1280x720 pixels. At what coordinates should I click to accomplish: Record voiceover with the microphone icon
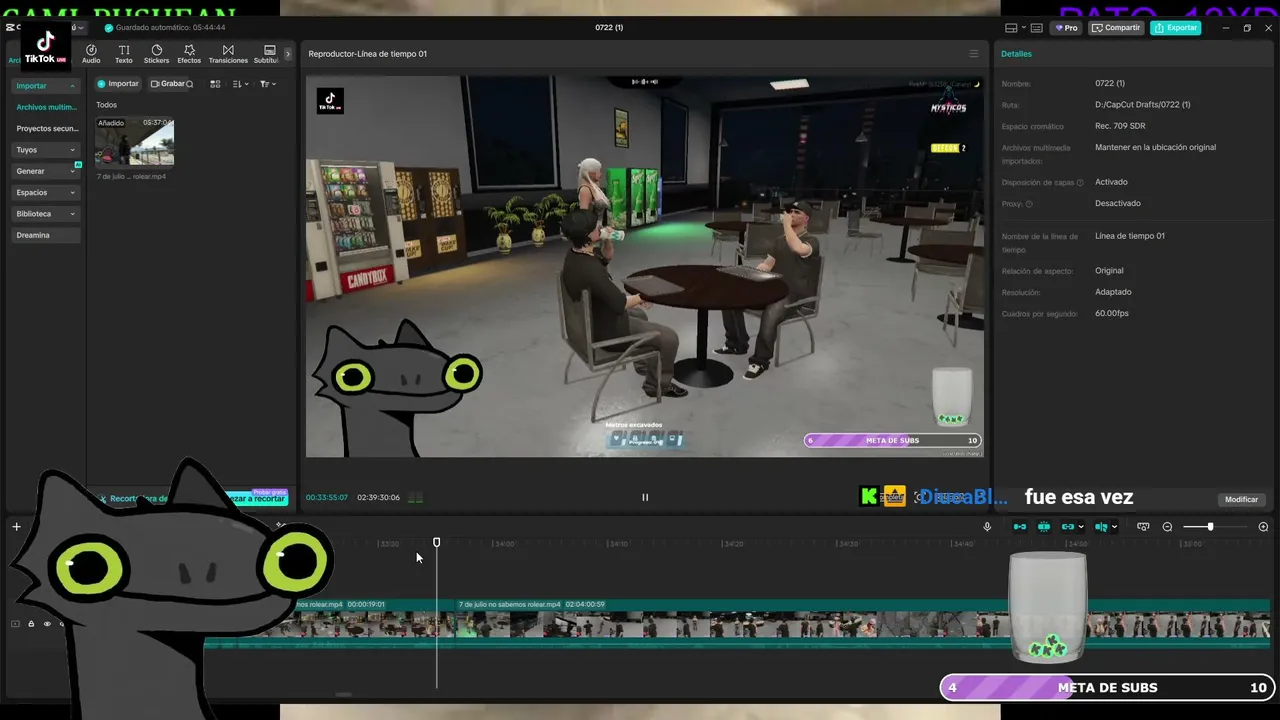click(987, 527)
